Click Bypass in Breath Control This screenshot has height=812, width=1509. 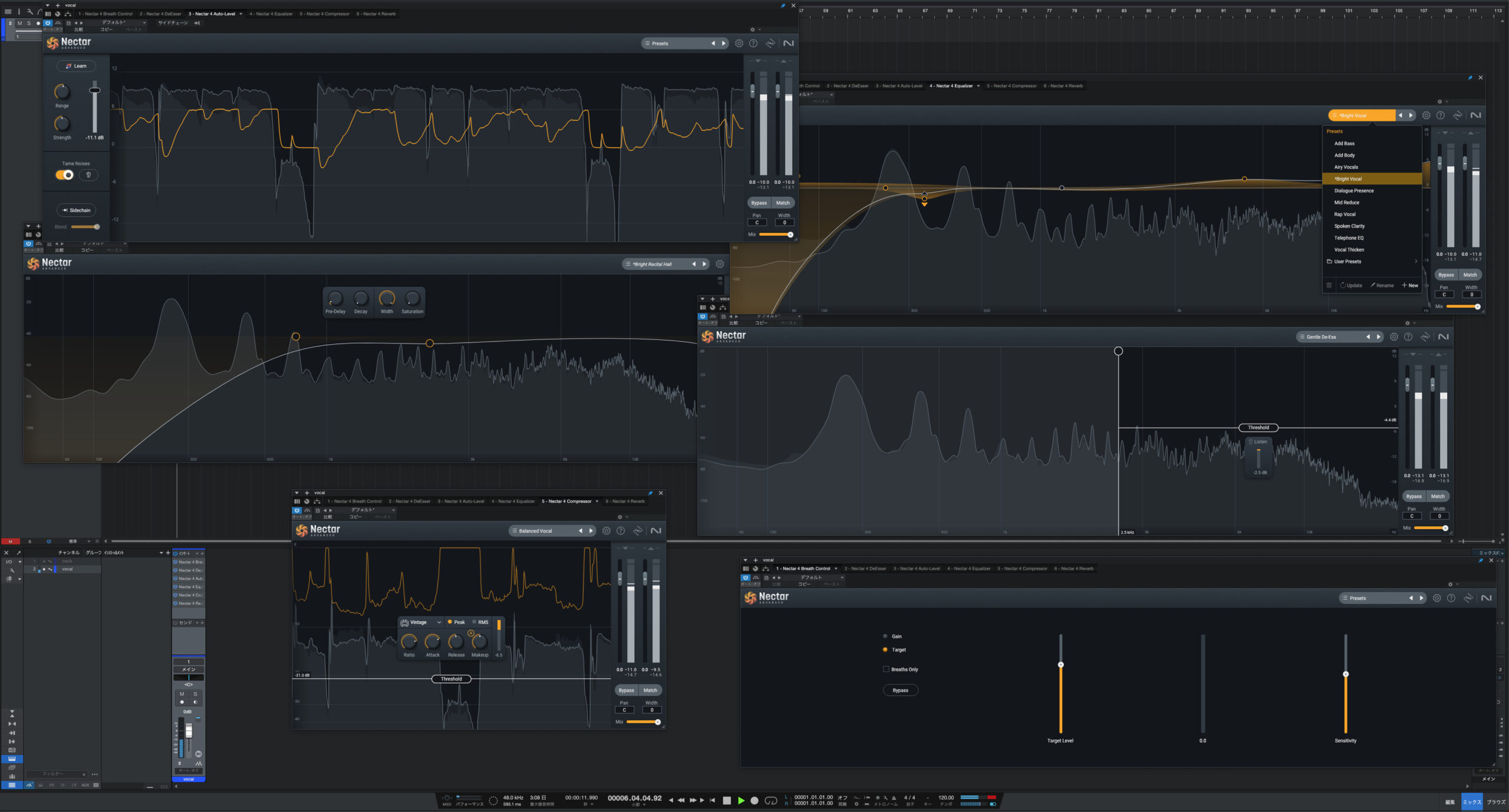click(x=900, y=691)
